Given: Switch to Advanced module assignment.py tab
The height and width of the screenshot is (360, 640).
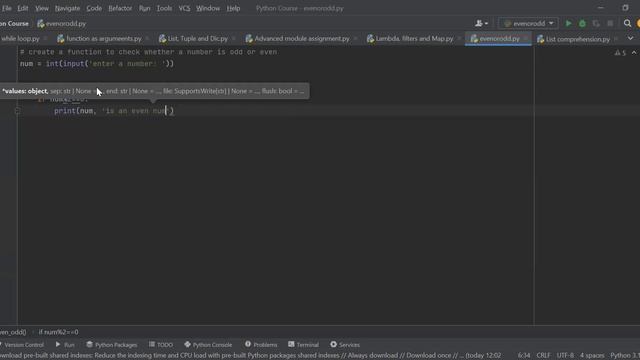Looking at the screenshot, I should point(298,39).
